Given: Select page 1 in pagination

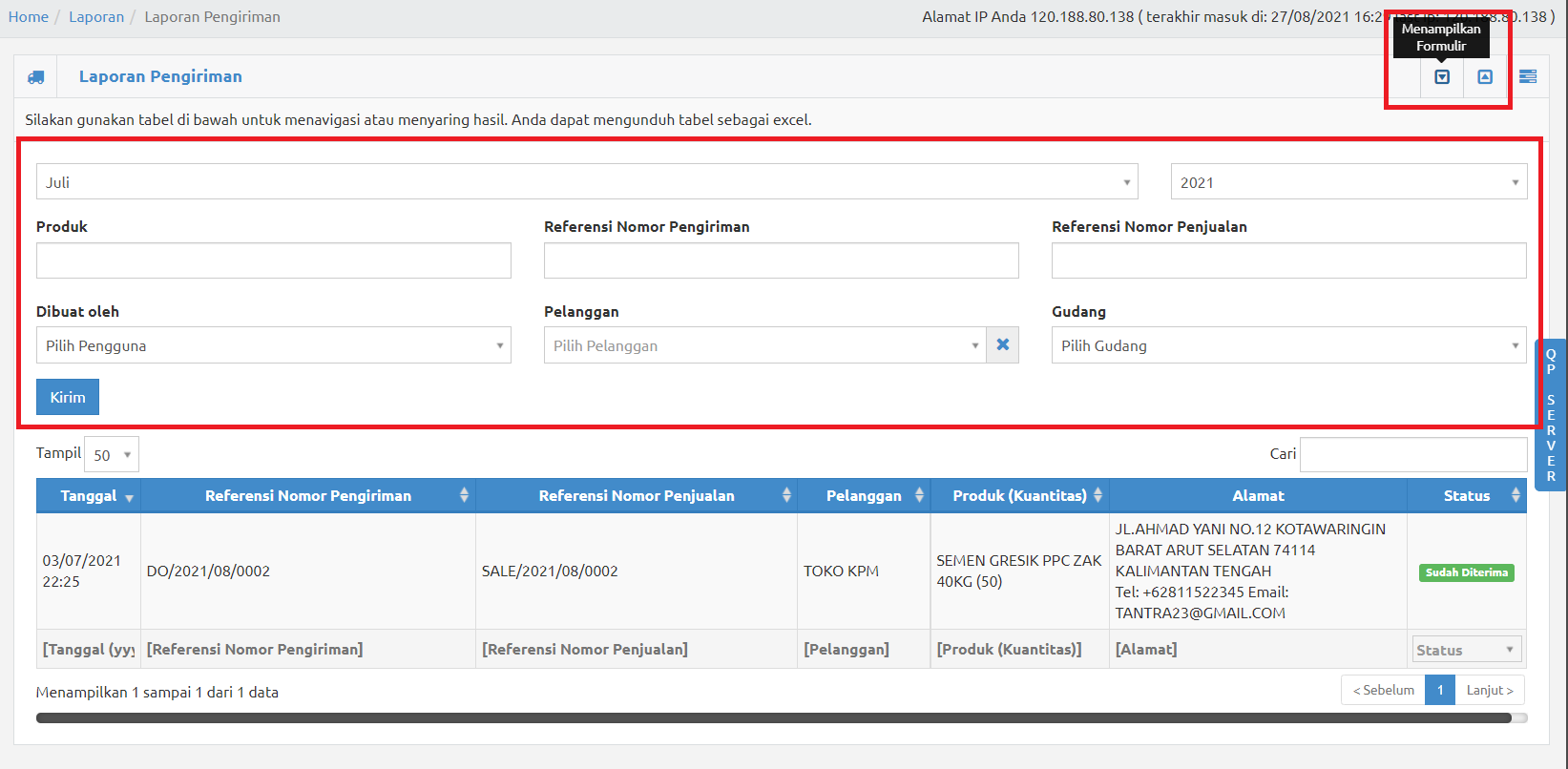Looking at the screenshot, I should (x=1440, y=690).
